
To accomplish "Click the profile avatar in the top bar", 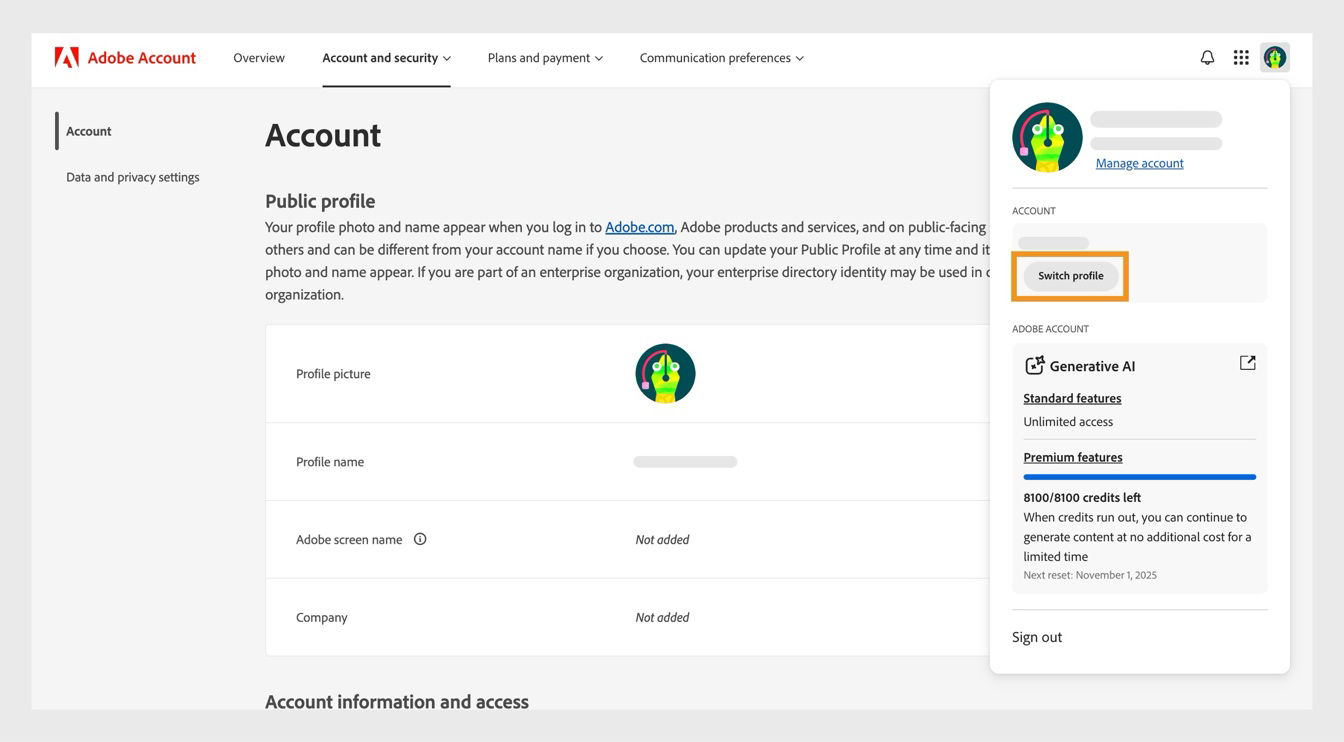I will (1274, 55).
